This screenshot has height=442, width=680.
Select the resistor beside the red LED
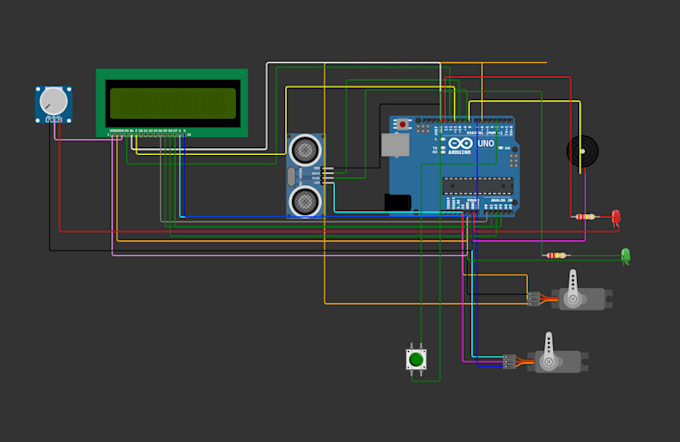tap(585, 216)
